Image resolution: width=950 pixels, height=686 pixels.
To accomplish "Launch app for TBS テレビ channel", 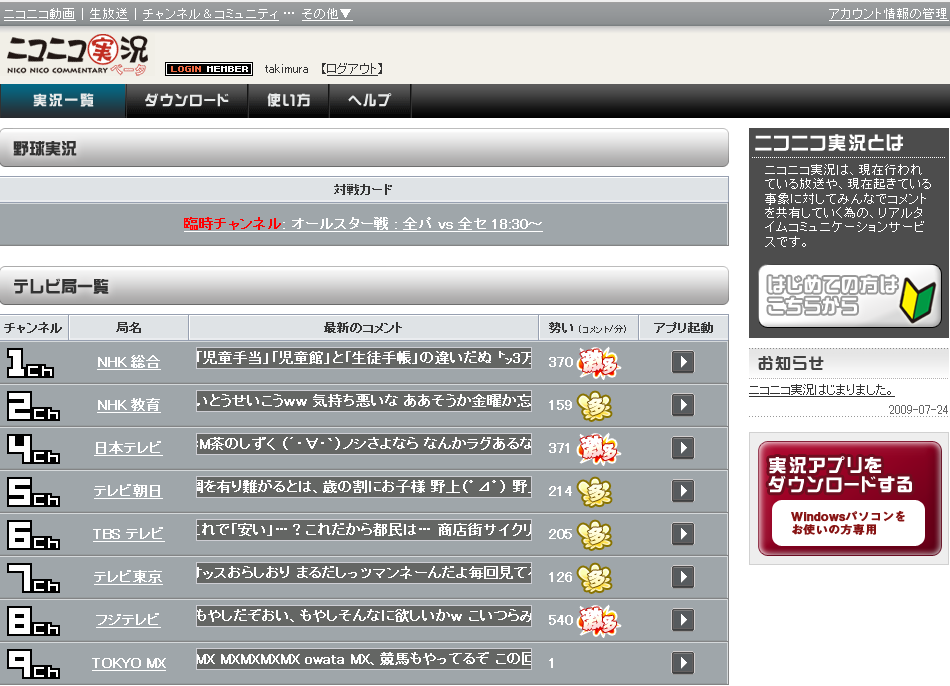I will point(683,534).
